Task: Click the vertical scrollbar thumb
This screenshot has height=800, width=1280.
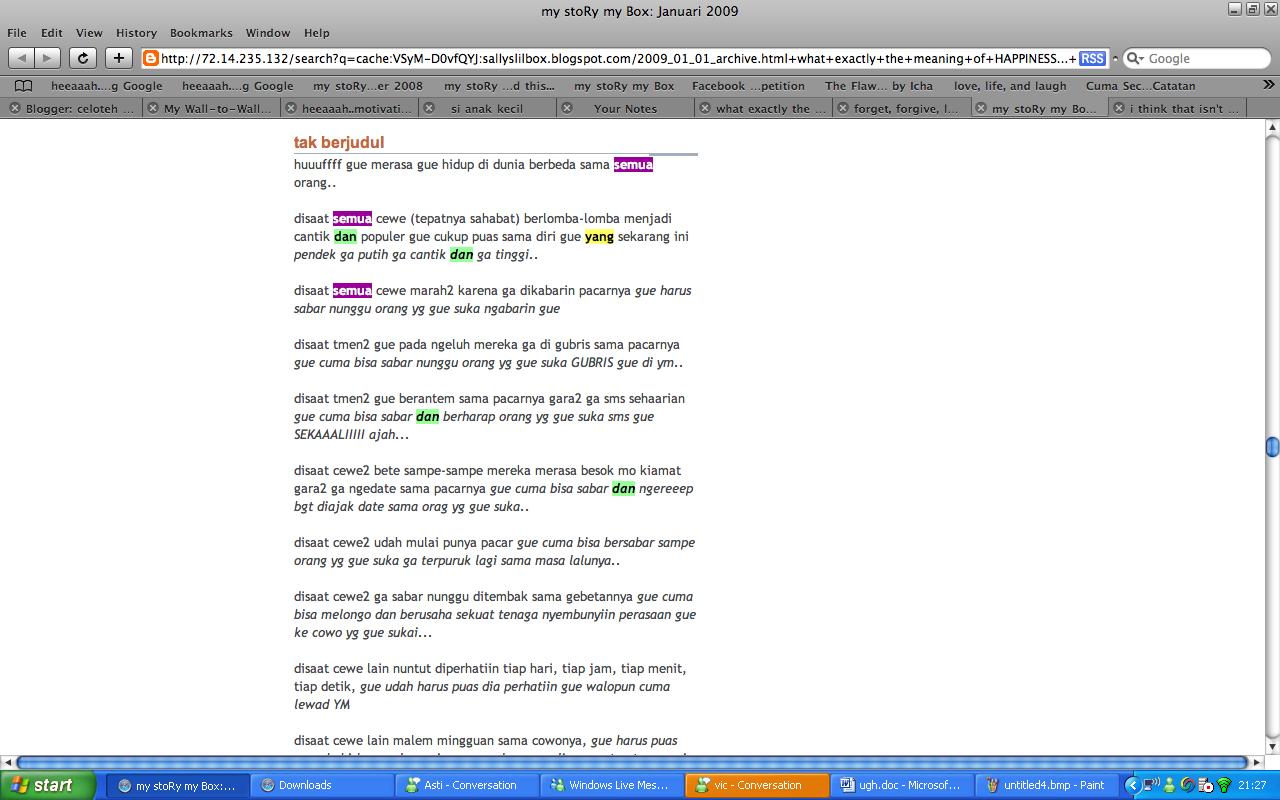Action: [1272, 447]
